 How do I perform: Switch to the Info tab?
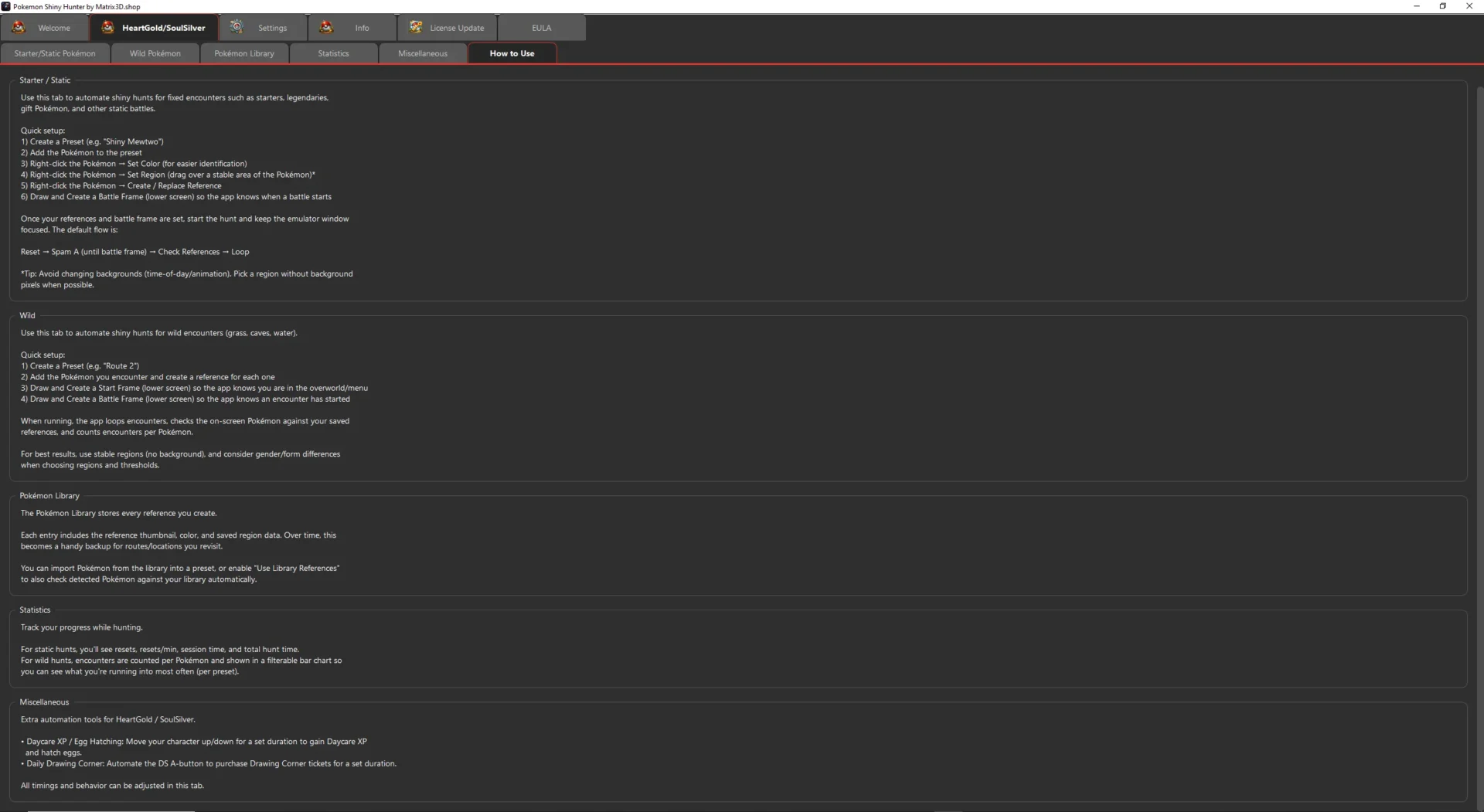coord(352,28)
